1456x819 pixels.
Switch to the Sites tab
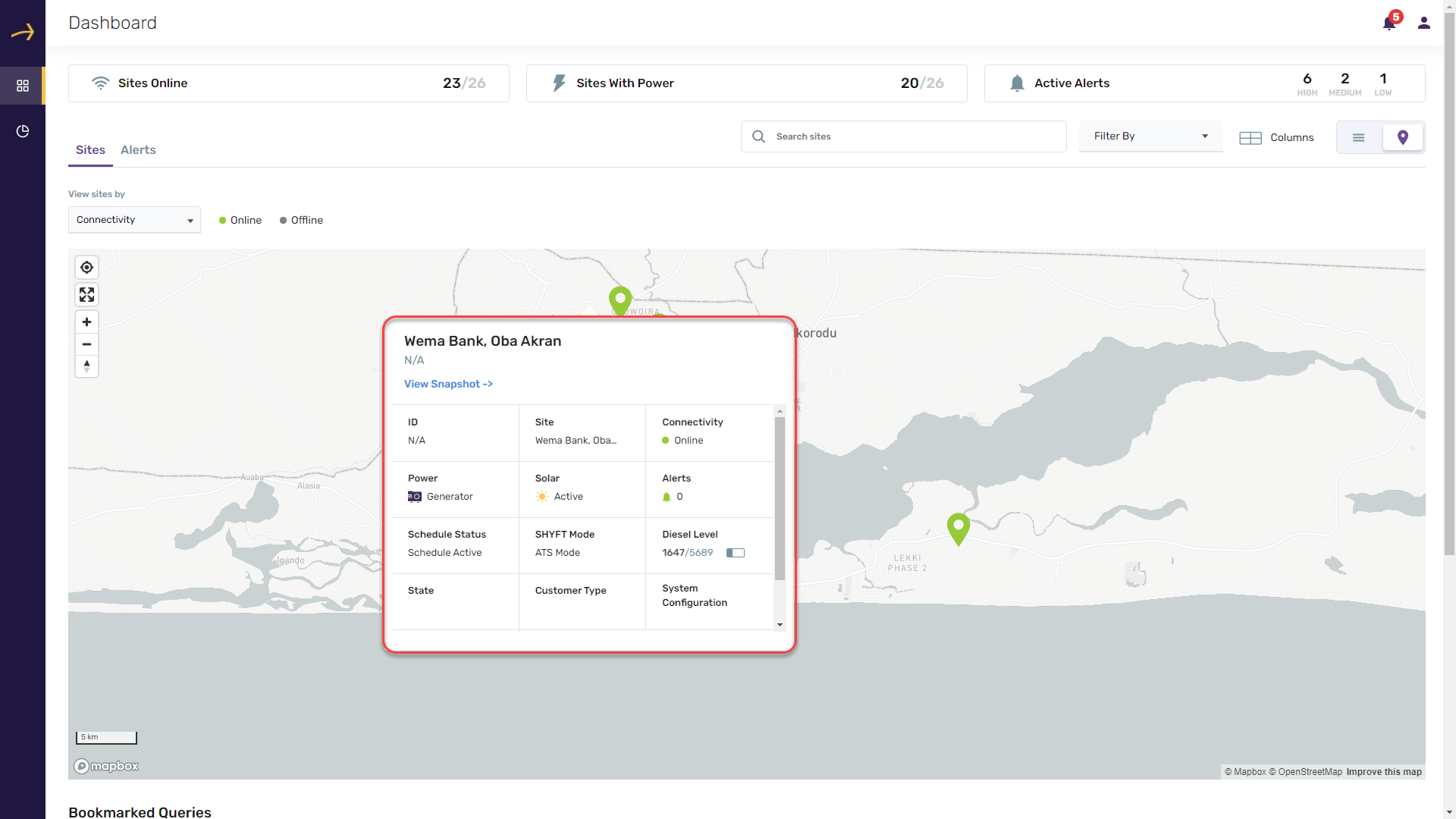[x=90, y=150]
